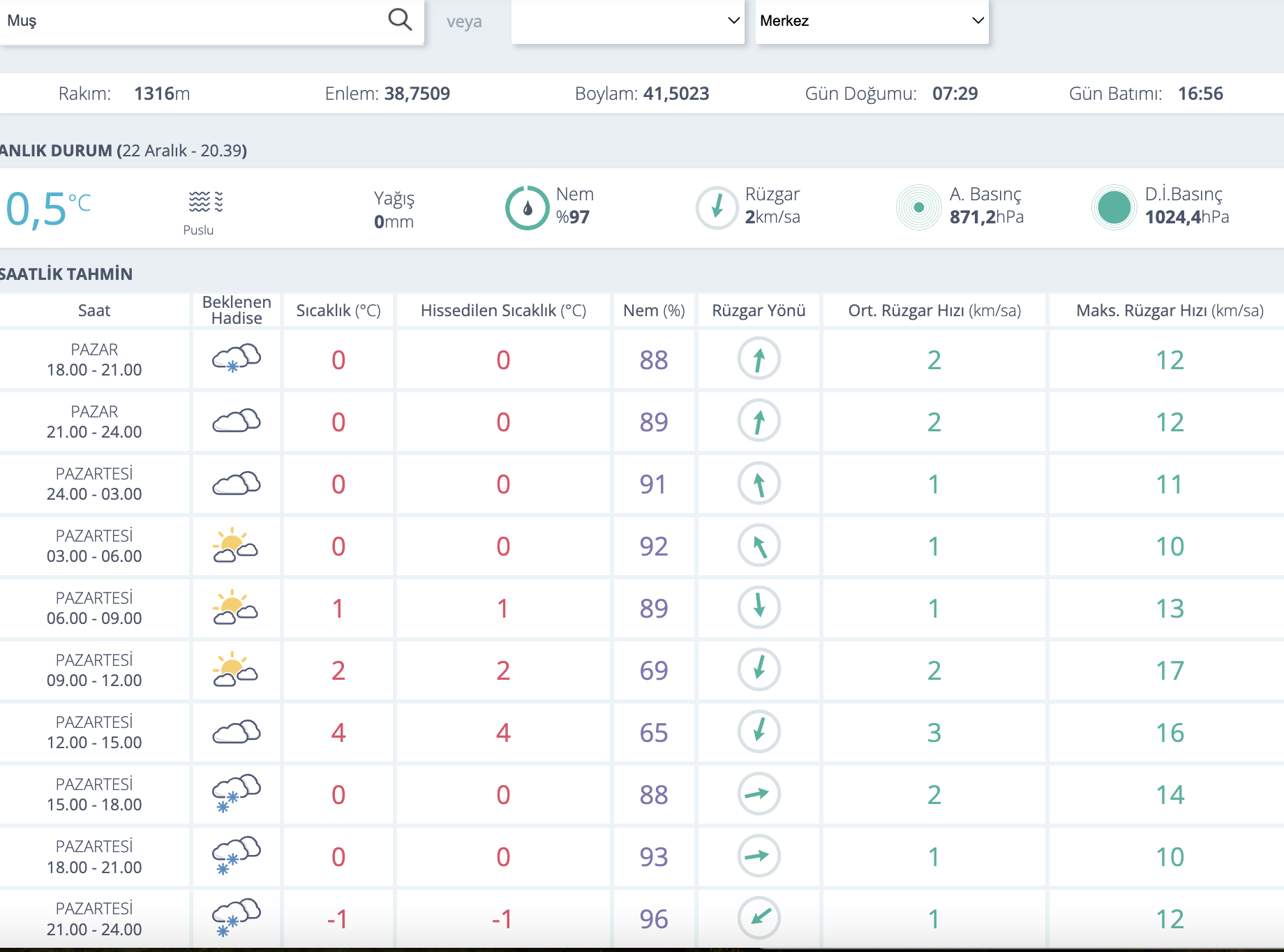The height and width of the screenshot is (952, 1284).
Task: Click the Nem humidity droplet icon
Action: pos(528,208)
